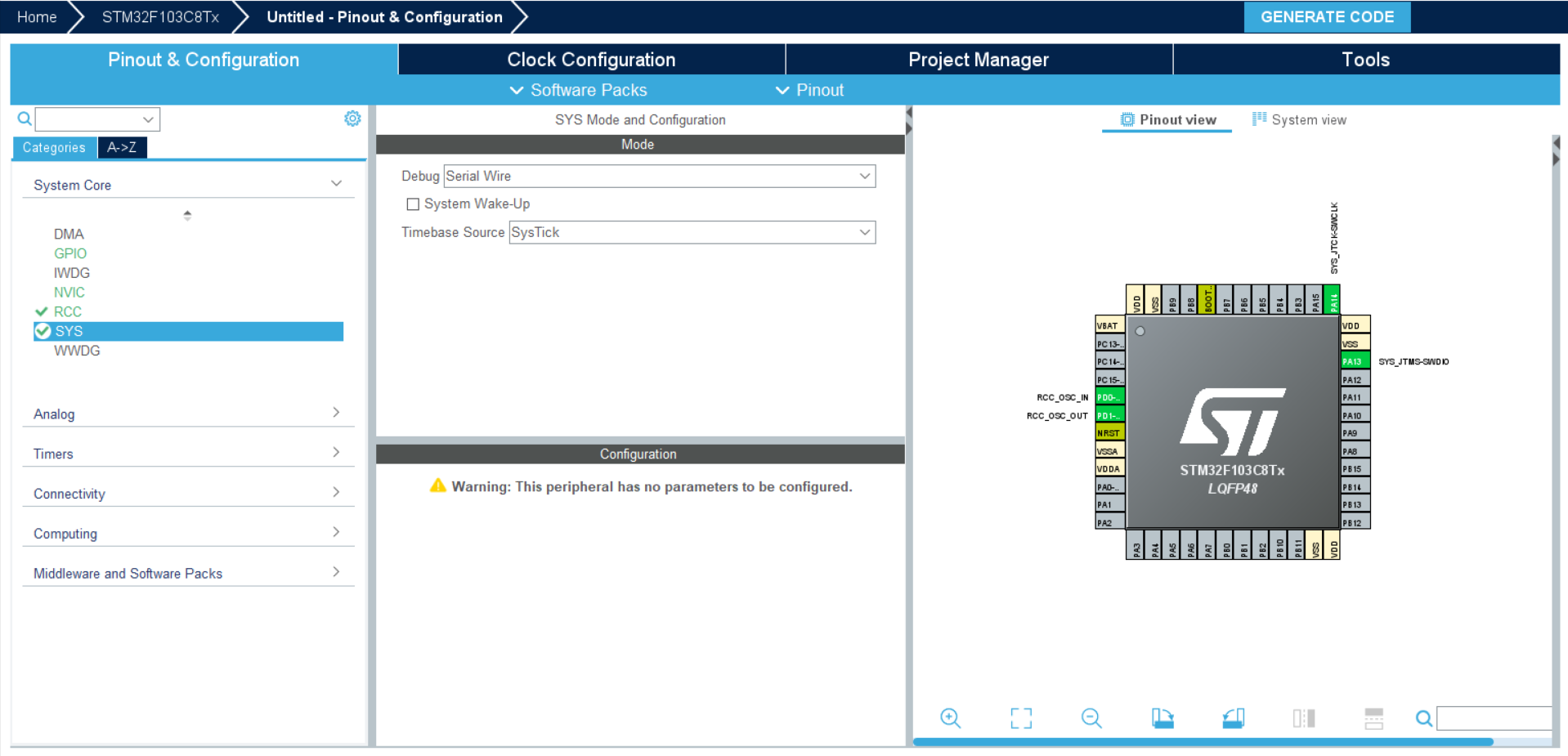The image size is (1568, 756).
Task: Select DMA in System Core list
Action: click(x=69, y=234)
